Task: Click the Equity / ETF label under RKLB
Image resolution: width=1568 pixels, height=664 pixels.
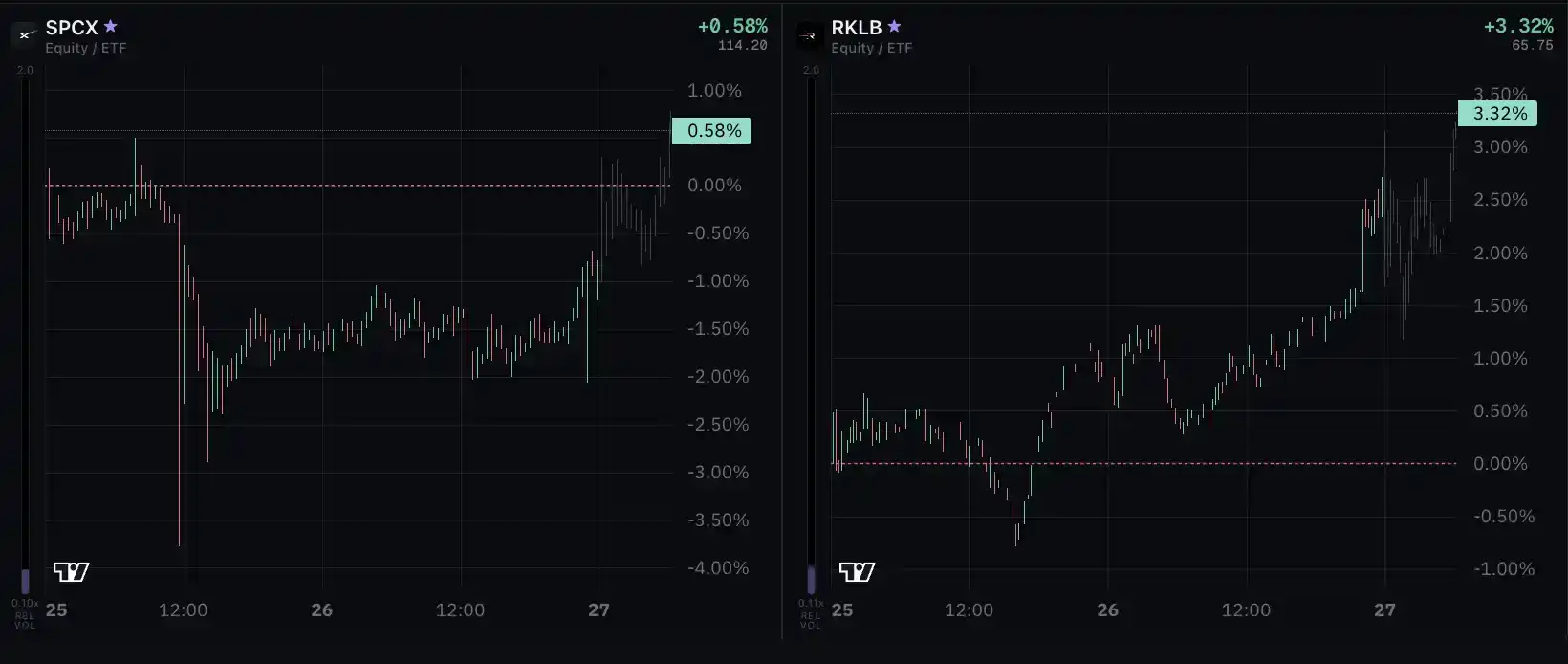Action: [x=872, y=49]
